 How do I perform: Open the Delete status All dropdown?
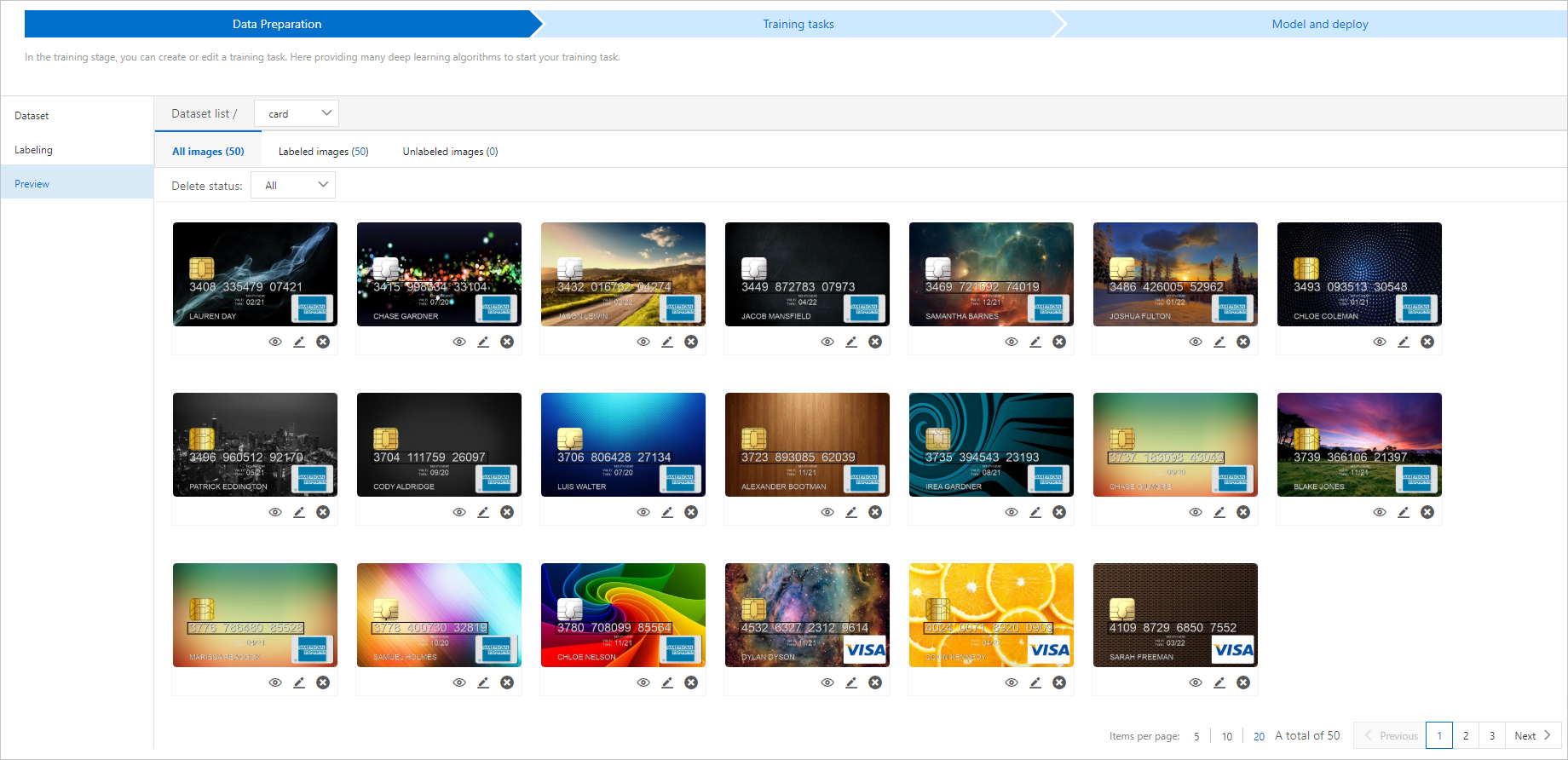point(293,185)
